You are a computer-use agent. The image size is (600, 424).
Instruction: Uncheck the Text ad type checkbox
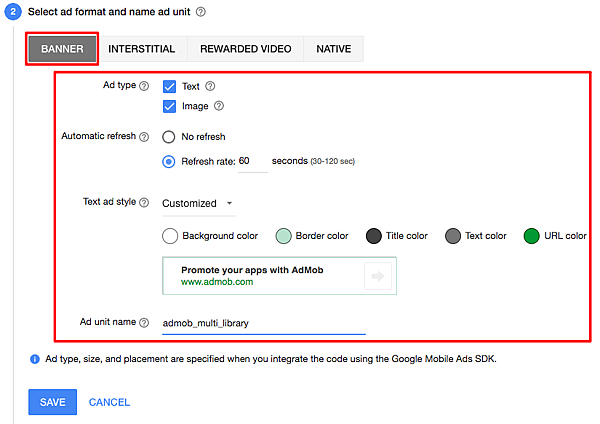coord(169,87)
